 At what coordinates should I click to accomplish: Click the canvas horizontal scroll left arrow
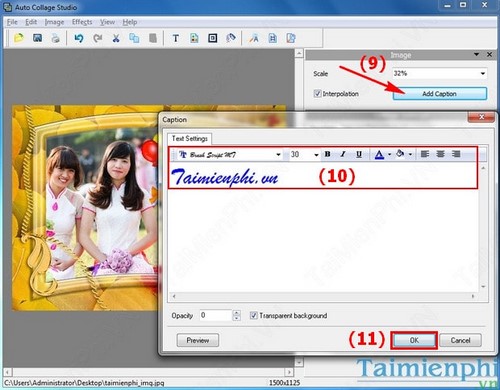[x=7, y=372]
